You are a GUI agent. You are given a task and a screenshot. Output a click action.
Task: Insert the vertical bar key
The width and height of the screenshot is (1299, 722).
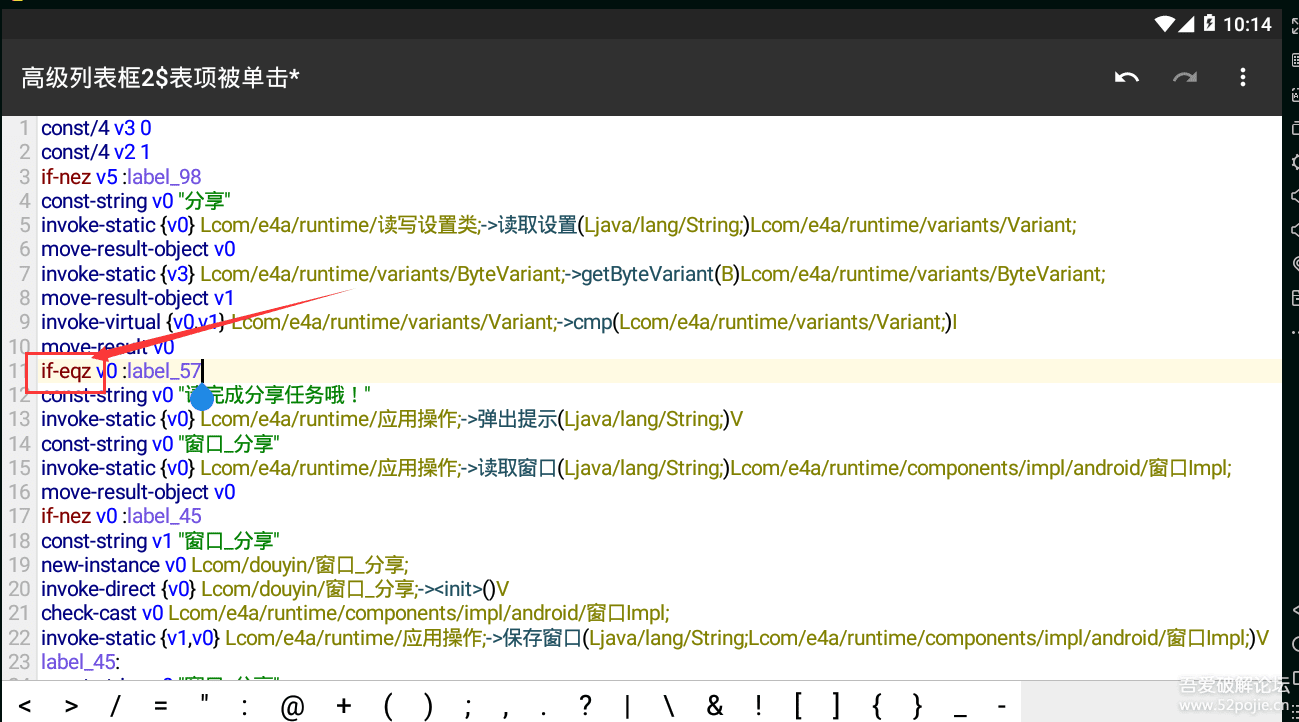[x=628, y=707]
